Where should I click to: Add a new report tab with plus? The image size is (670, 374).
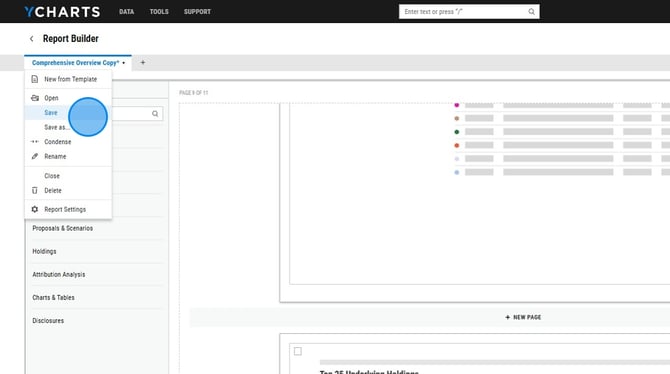[143, 62]
